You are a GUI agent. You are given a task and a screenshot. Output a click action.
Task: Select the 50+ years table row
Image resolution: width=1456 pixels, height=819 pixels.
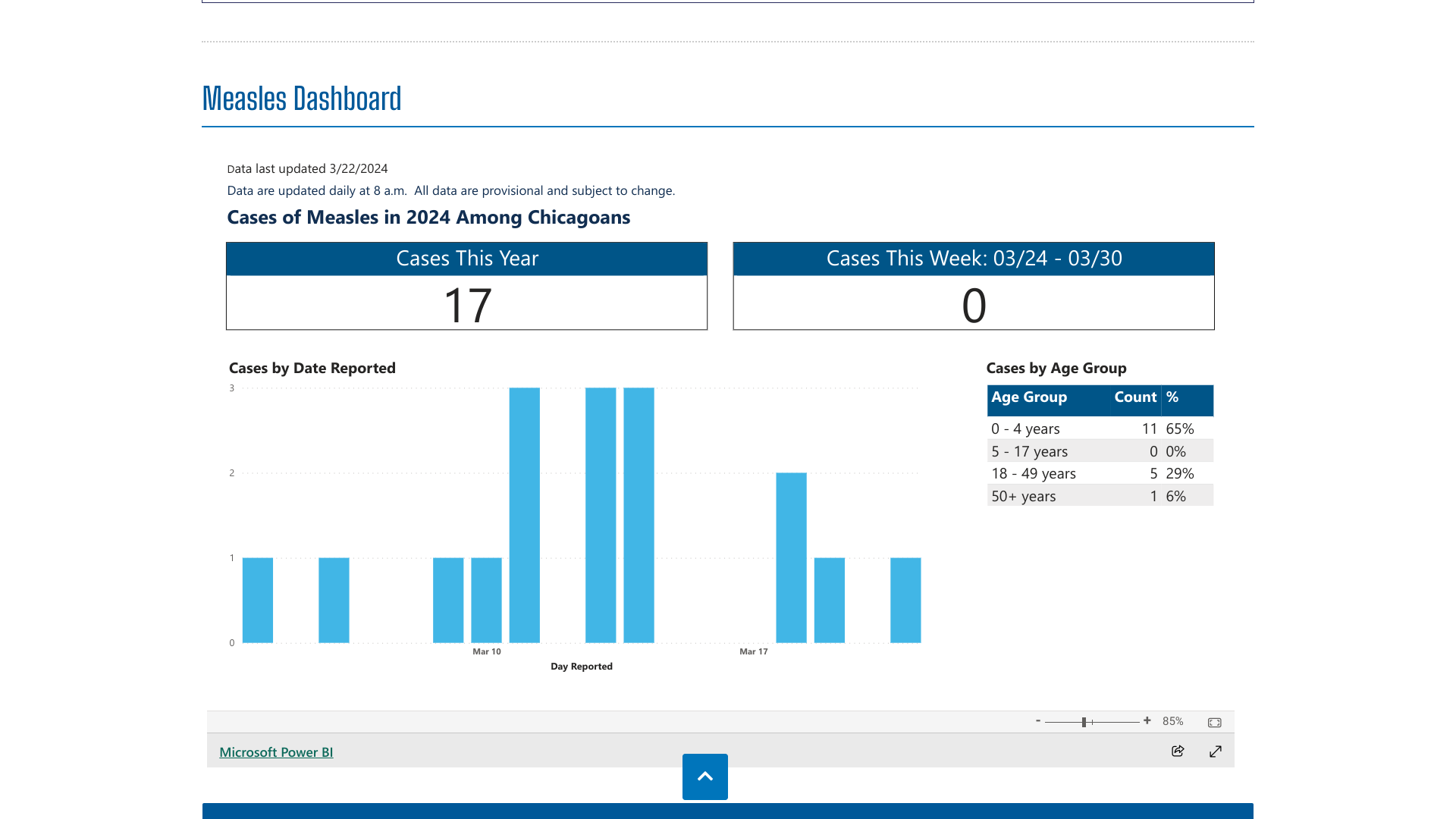pos(1023,497)
